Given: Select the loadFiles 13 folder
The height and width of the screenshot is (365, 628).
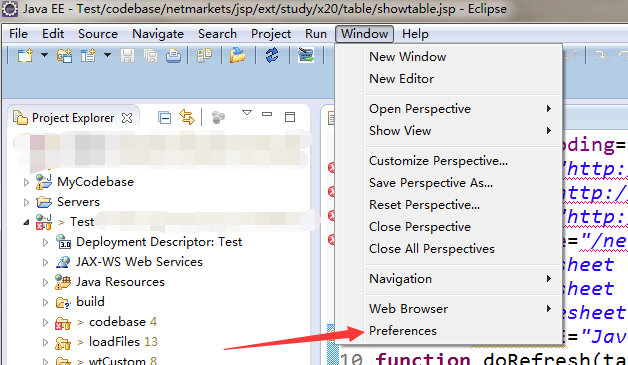Looking at the screenshot, I should pyautogui.click(x=123, y=342).
